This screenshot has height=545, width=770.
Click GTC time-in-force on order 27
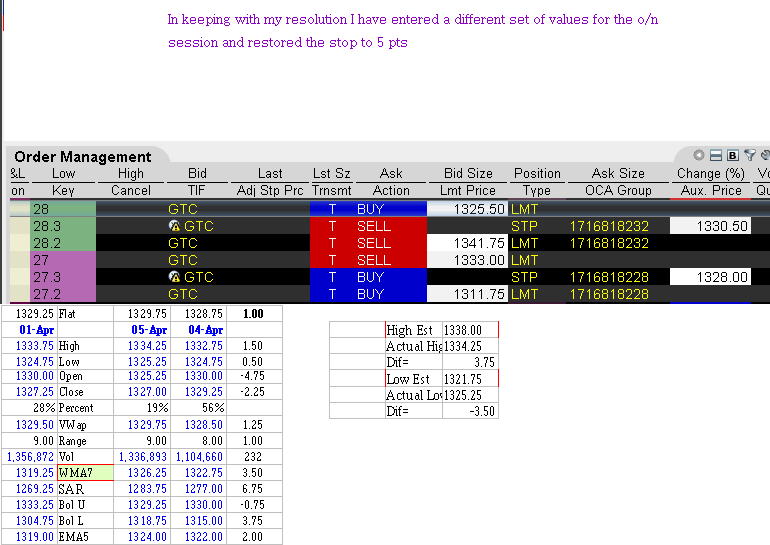pos(183,260)
